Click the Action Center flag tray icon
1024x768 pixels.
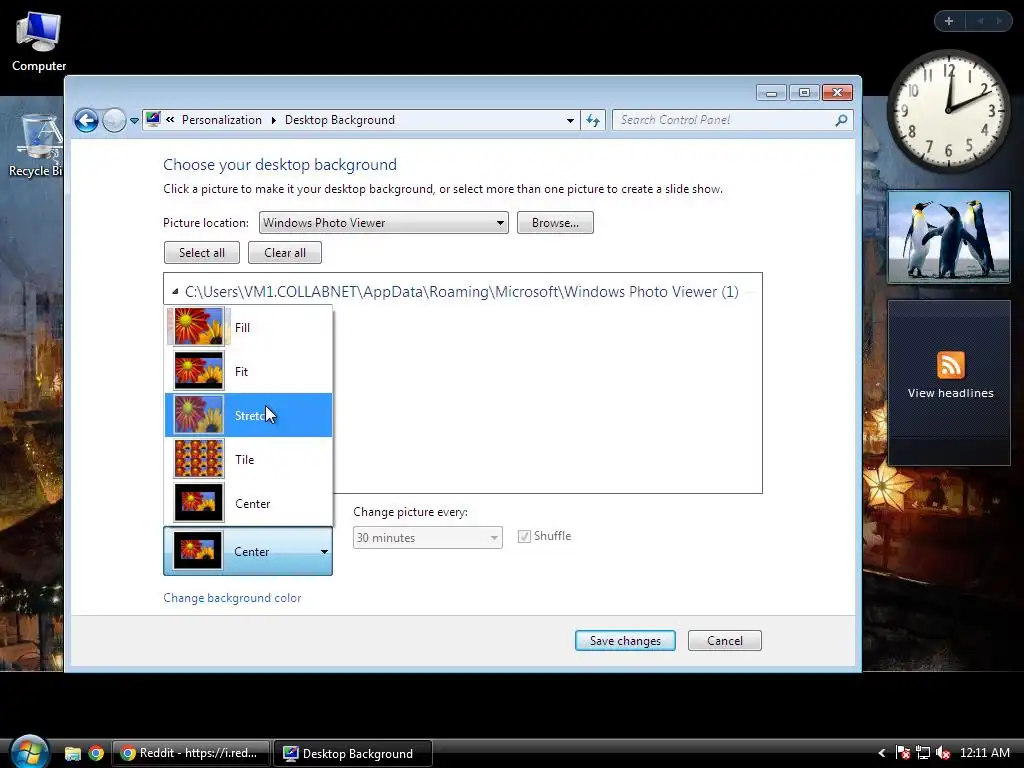tap(903, 753)
